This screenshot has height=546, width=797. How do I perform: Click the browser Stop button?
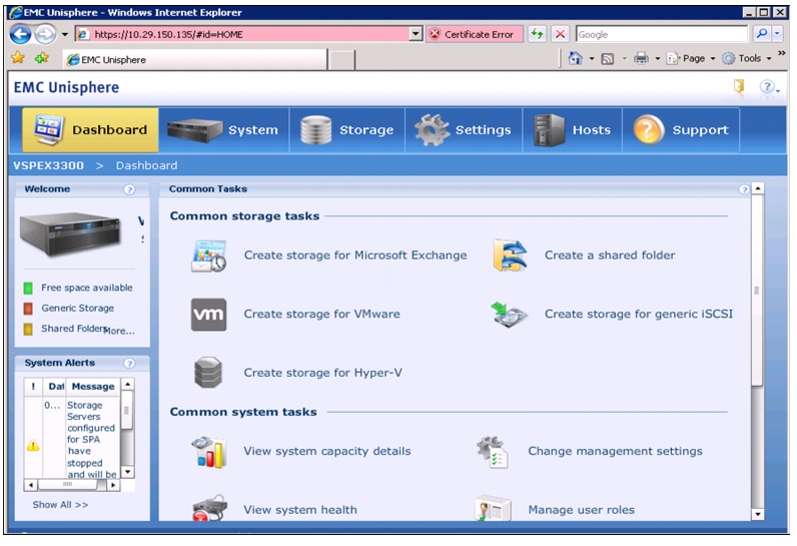(560, 34)
